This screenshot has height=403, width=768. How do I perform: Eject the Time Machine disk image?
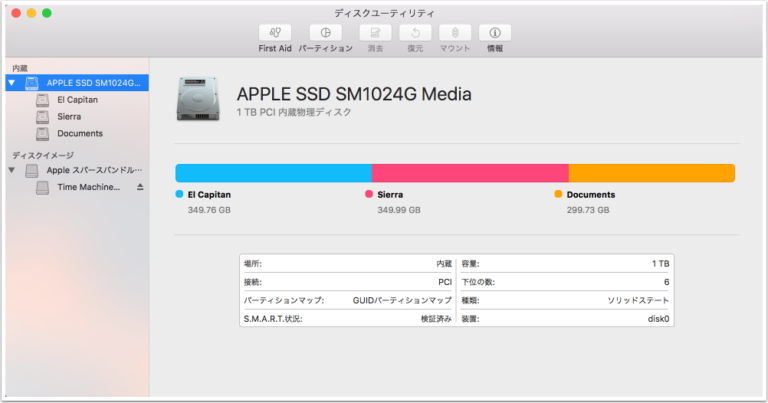pos(140,187)
